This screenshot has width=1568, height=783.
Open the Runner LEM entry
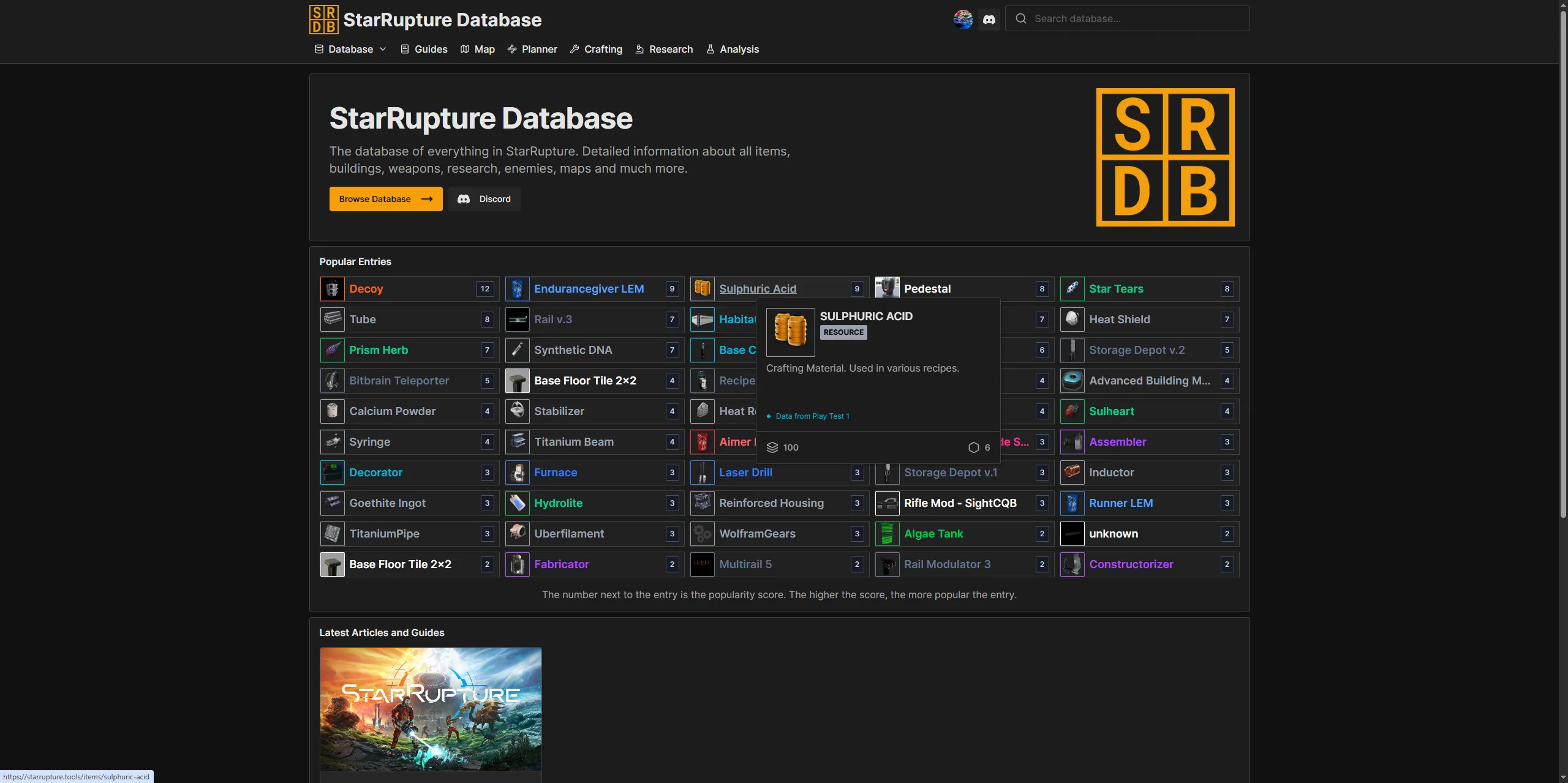tap(1149, 503)
